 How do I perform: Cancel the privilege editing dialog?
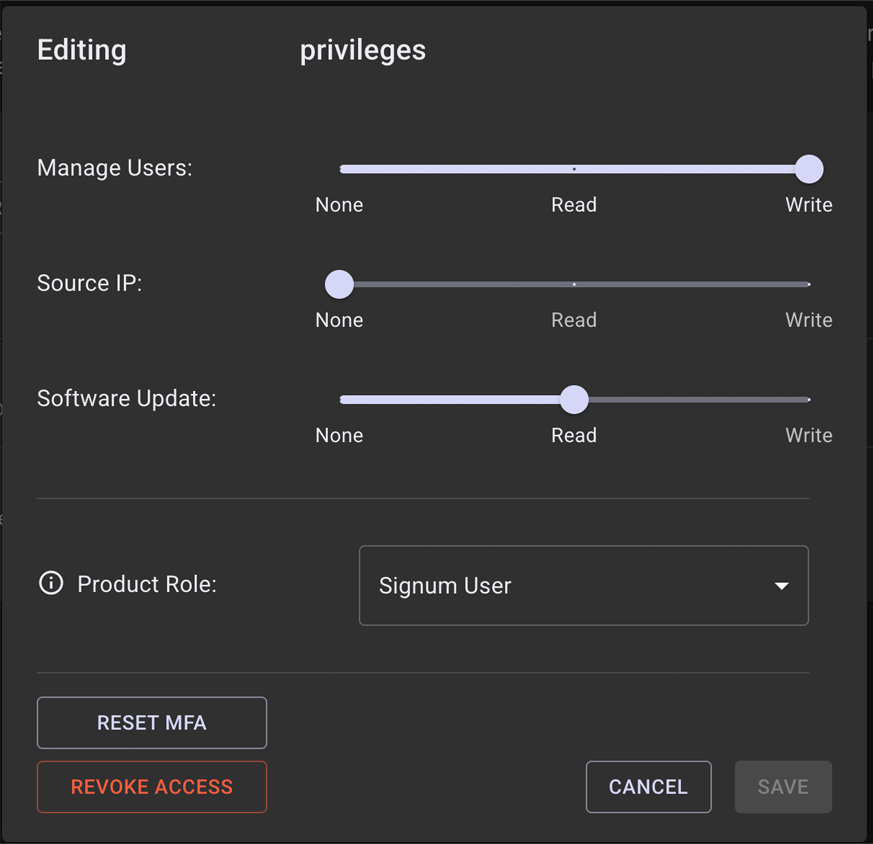pos(648,787)
